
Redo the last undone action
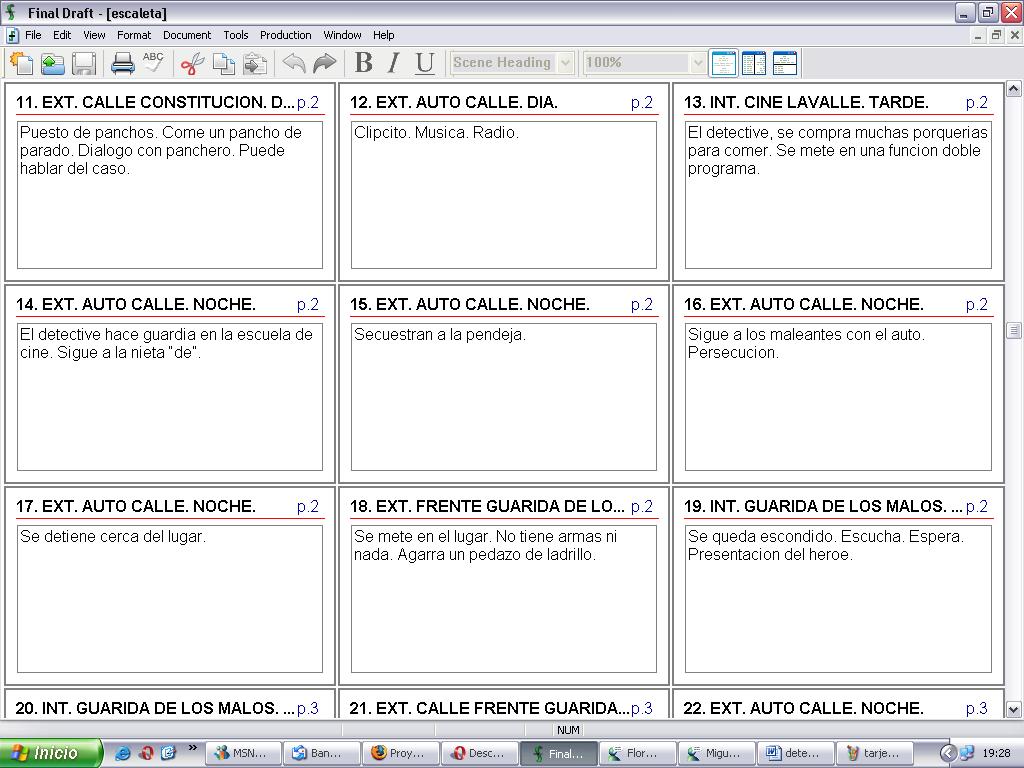click(x=325, y=63)
